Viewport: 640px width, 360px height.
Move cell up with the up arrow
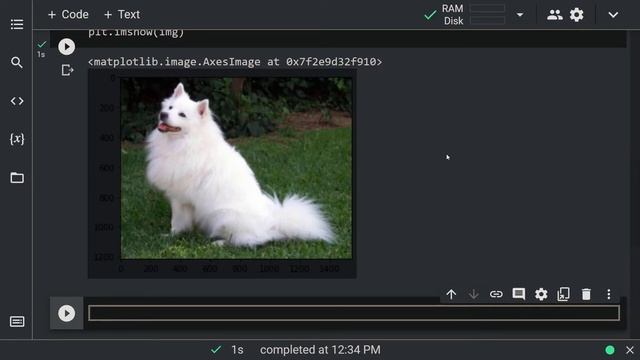pyautogui.click(x=451, y=294)
